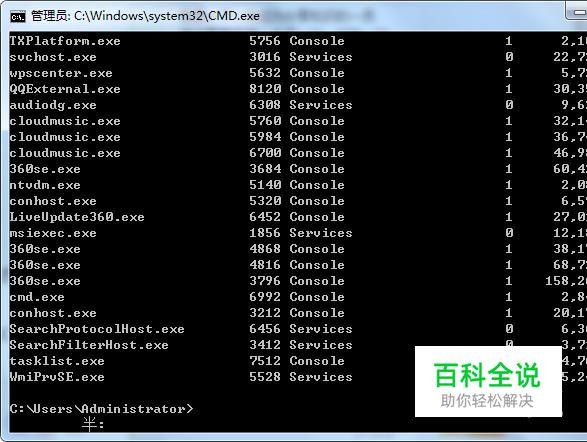Click the window title C:\Windows\system32\CMD.exe
This screenshot has height=442, width=587.
(x=167, y=16)
